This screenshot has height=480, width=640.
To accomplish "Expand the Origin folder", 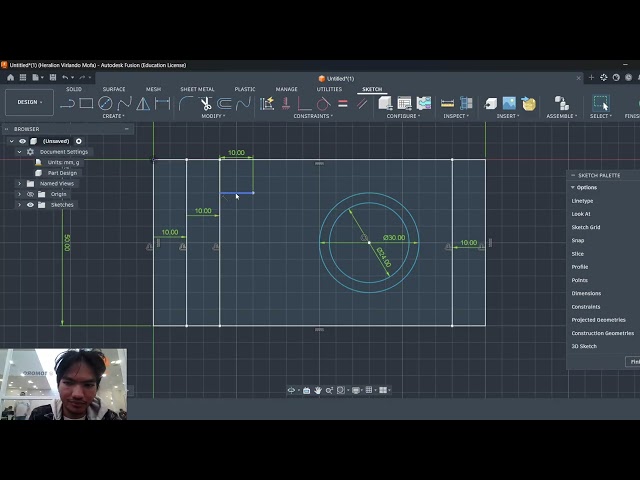I will coord(19,194).
